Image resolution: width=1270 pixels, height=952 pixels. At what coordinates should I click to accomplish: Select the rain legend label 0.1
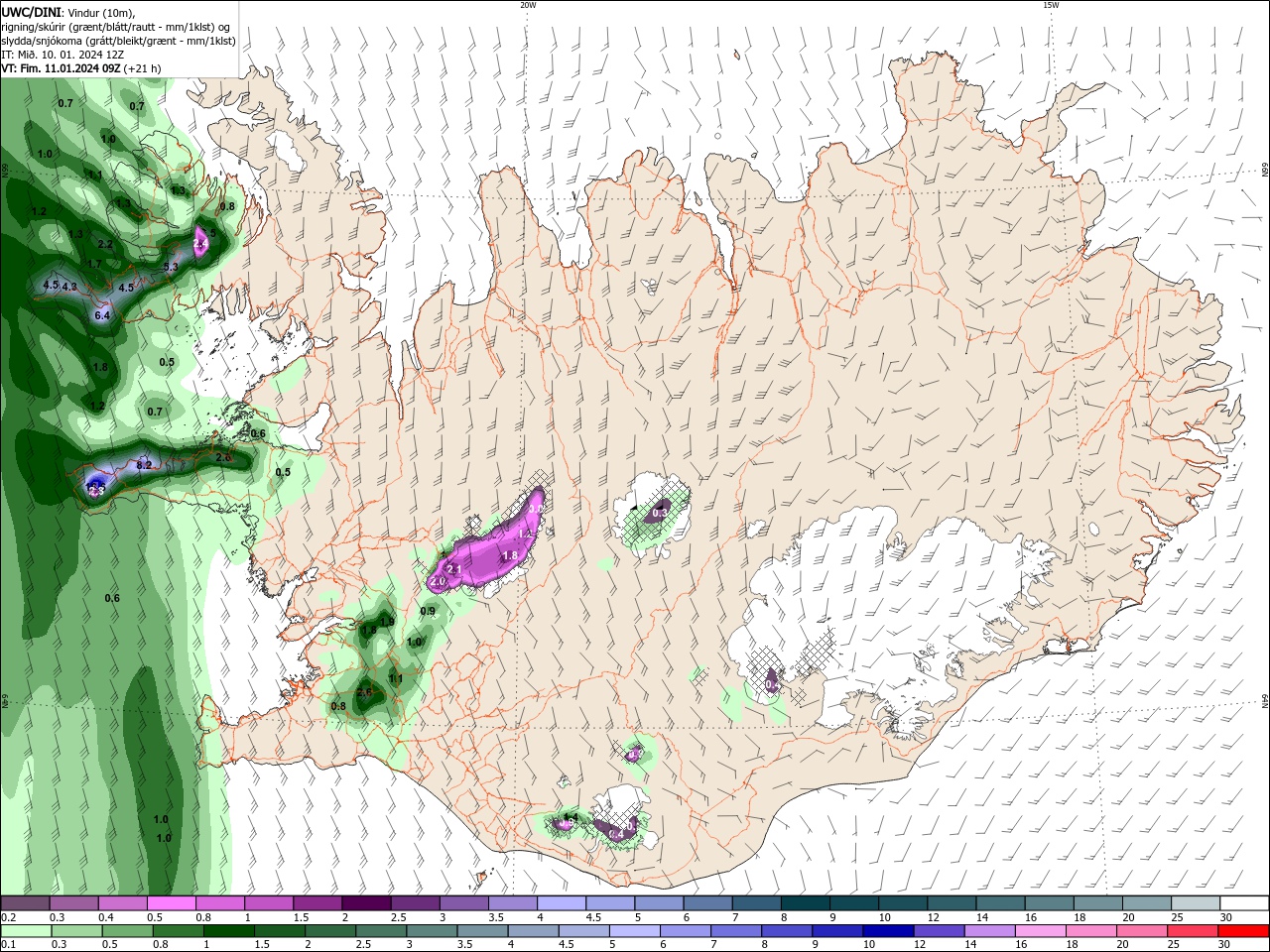click(x=8, y=945)
